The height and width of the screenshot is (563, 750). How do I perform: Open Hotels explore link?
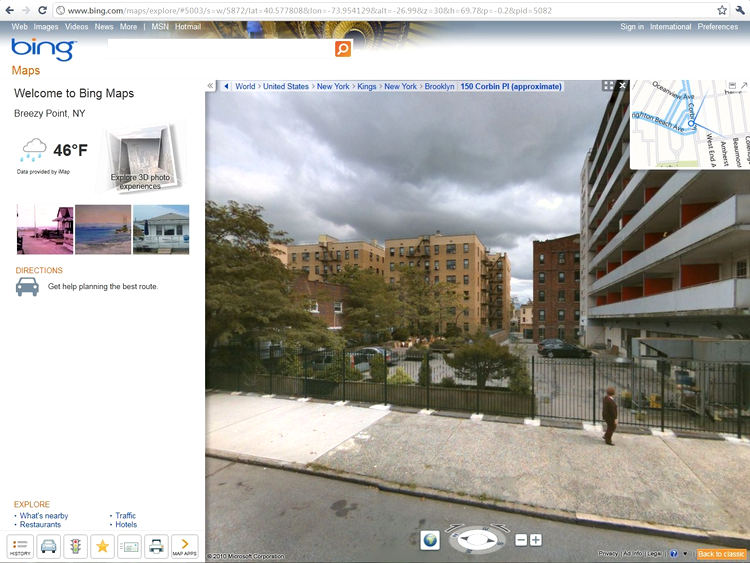[x=126, y=524]
